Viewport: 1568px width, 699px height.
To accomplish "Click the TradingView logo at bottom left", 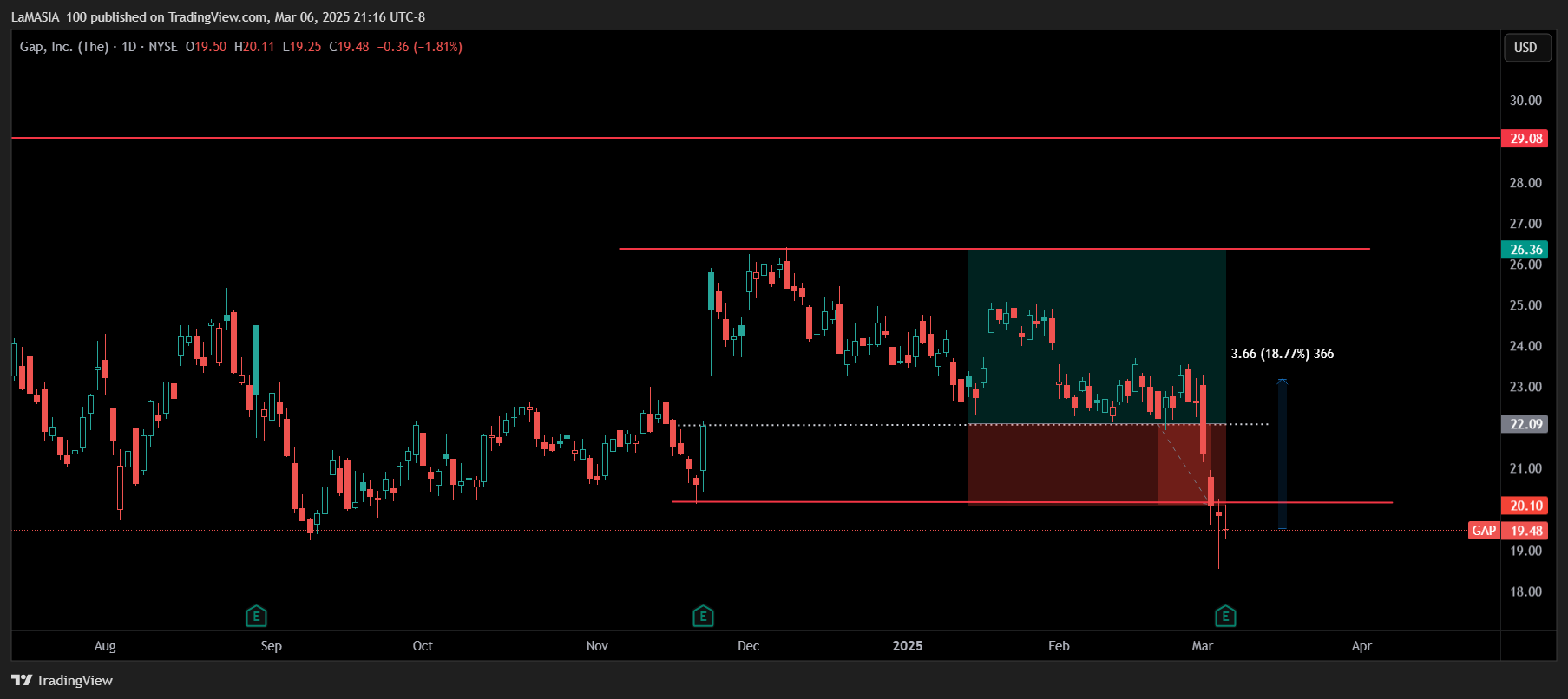I will [x=62, y=680].
